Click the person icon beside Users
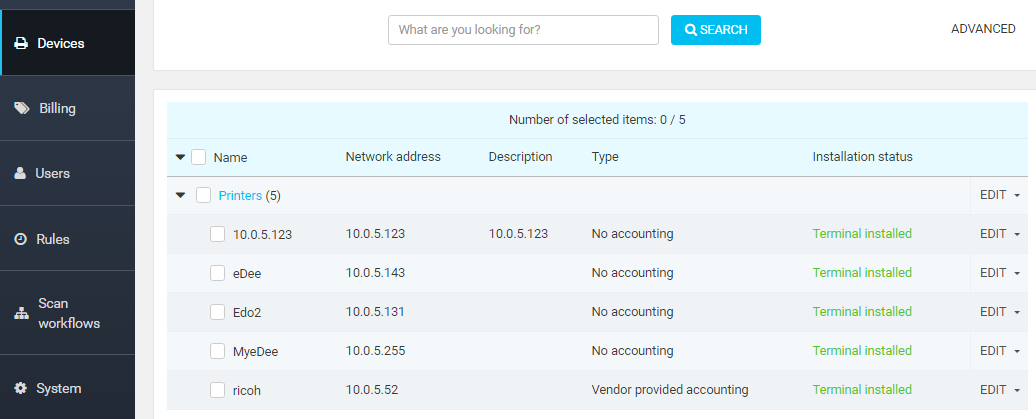 [20, 173]
